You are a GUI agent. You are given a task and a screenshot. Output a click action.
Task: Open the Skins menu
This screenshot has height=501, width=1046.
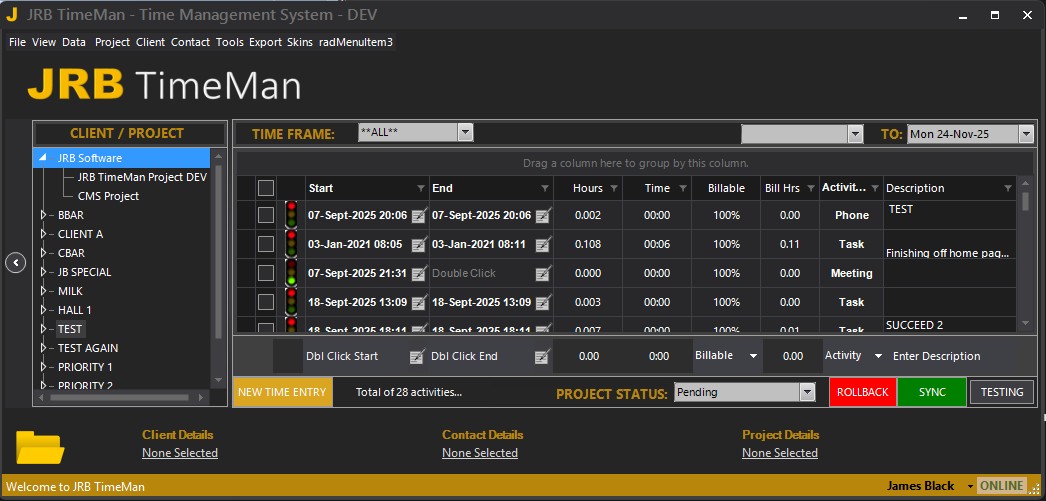pos(300,42)
